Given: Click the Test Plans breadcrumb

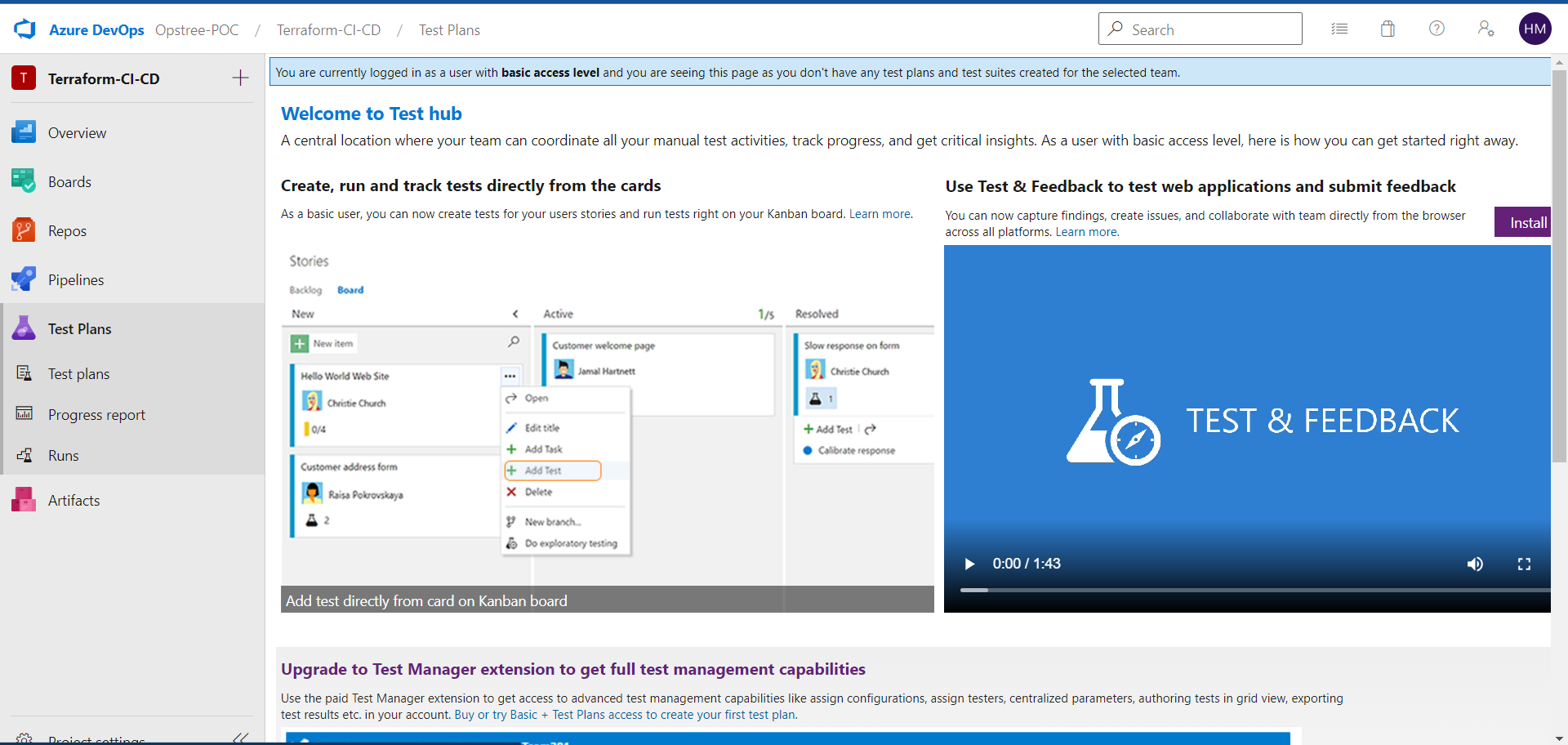Looking at the screenshot, I should point(449,30).
